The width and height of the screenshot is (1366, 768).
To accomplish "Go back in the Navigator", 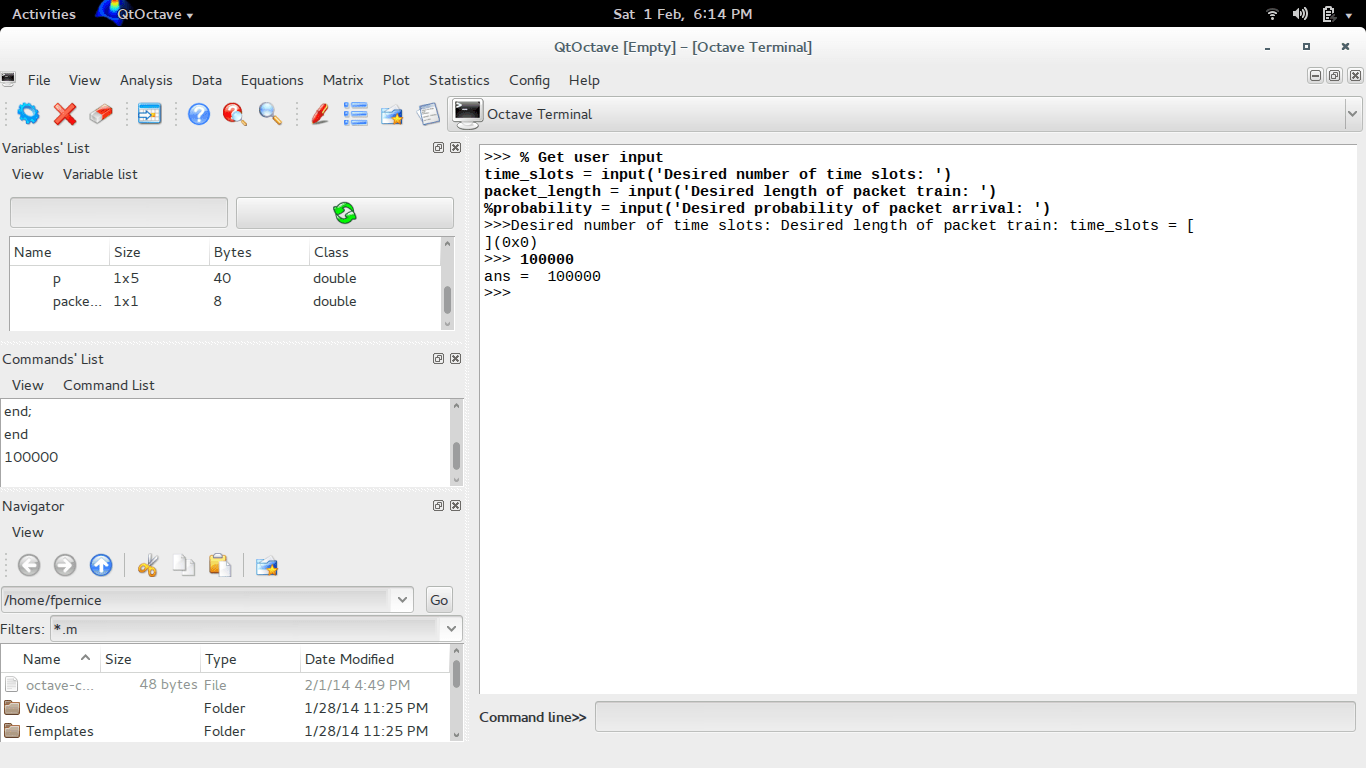I will tap(29, 565).
